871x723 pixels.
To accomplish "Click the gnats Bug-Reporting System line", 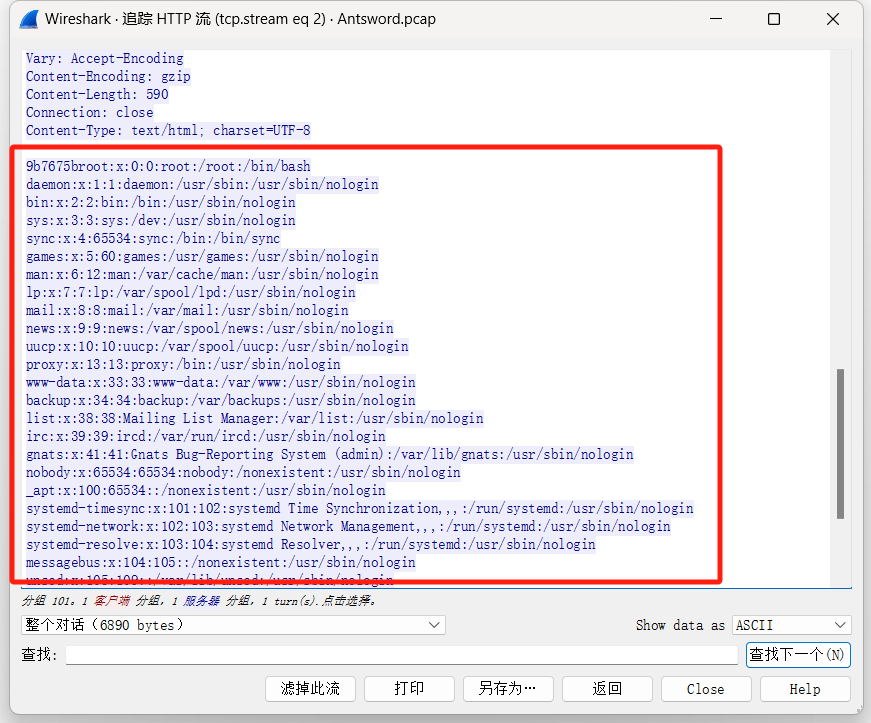I will (329, 454).
